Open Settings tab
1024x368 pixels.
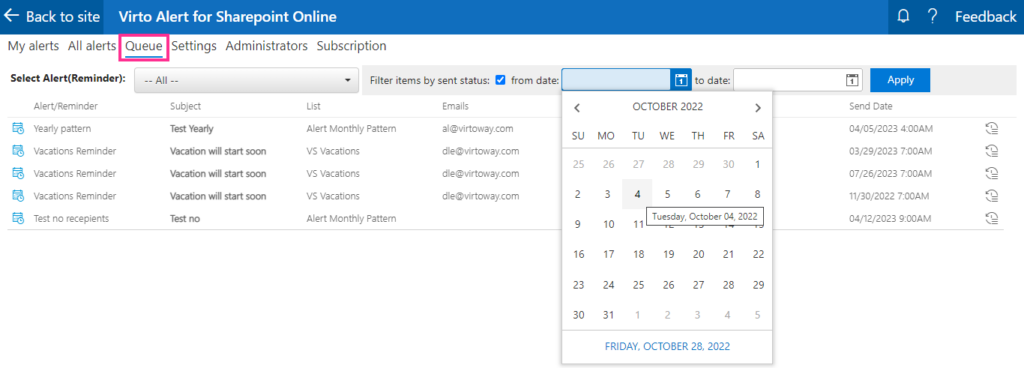point(194,46)
